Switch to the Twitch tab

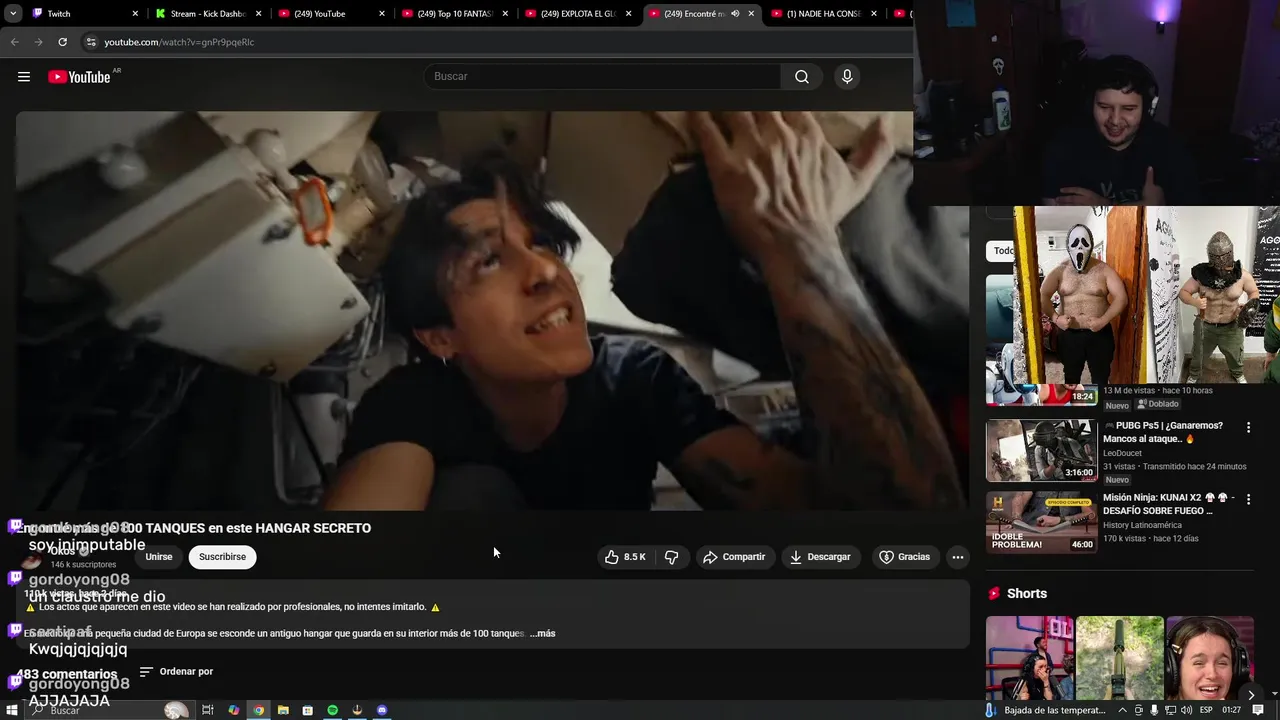click(x=83, y=14)
